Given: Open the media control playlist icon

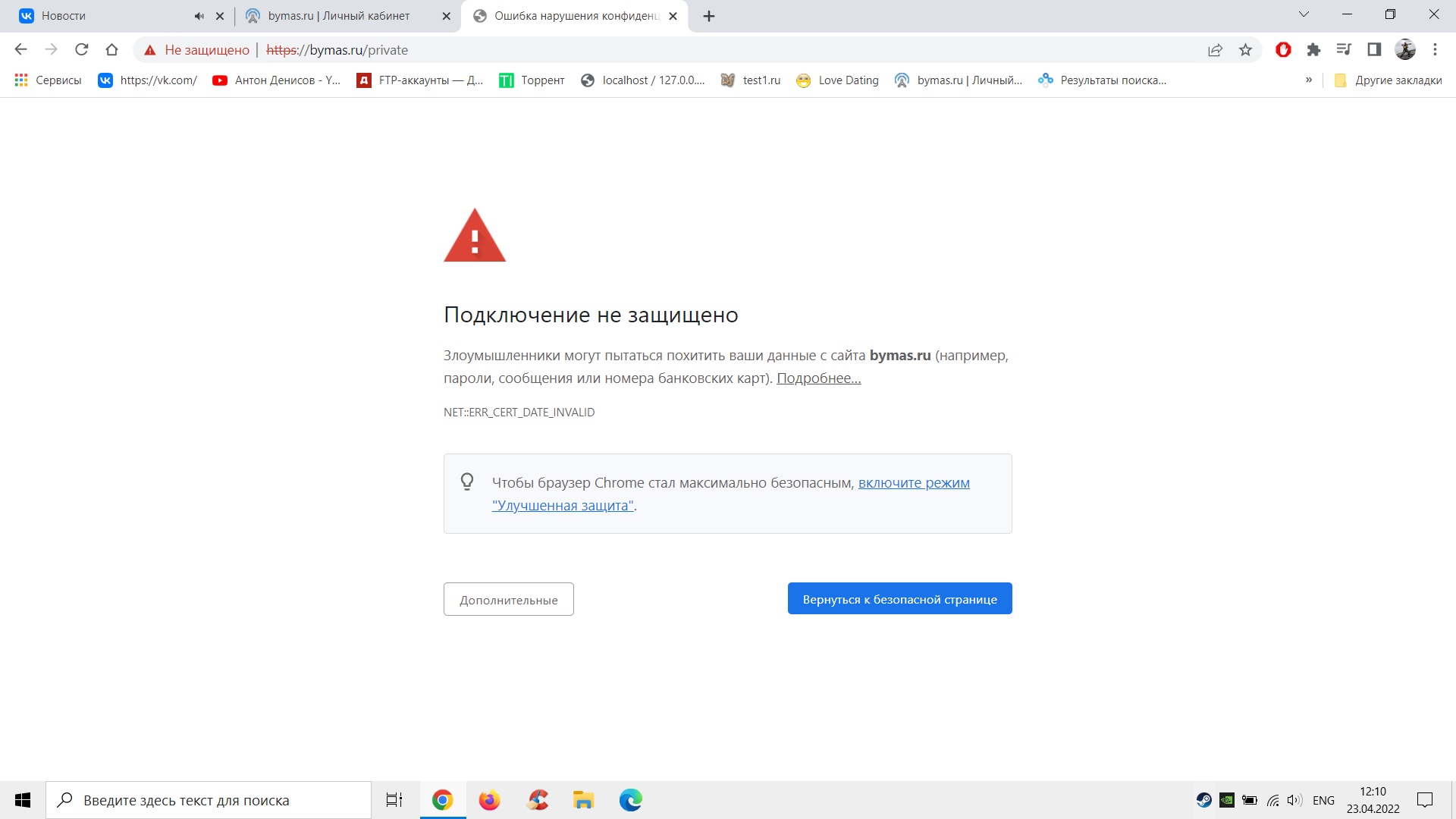Looking at the screenshot, I should pos(1344,50).
